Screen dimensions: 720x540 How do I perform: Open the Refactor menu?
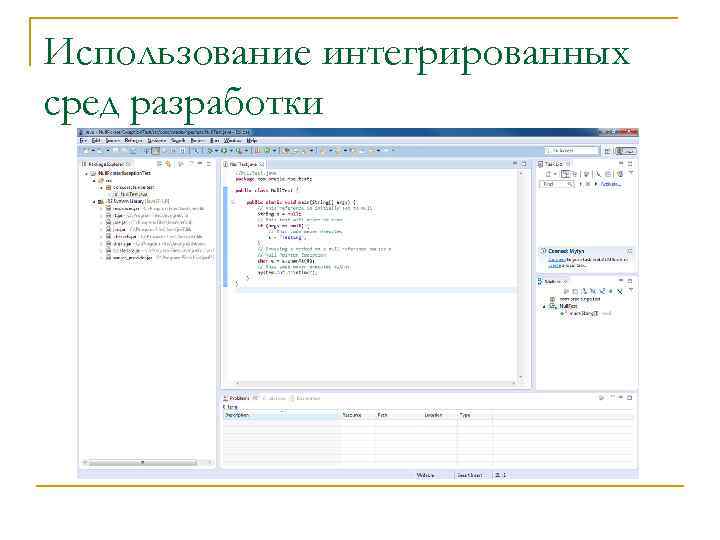click(133, 141)
